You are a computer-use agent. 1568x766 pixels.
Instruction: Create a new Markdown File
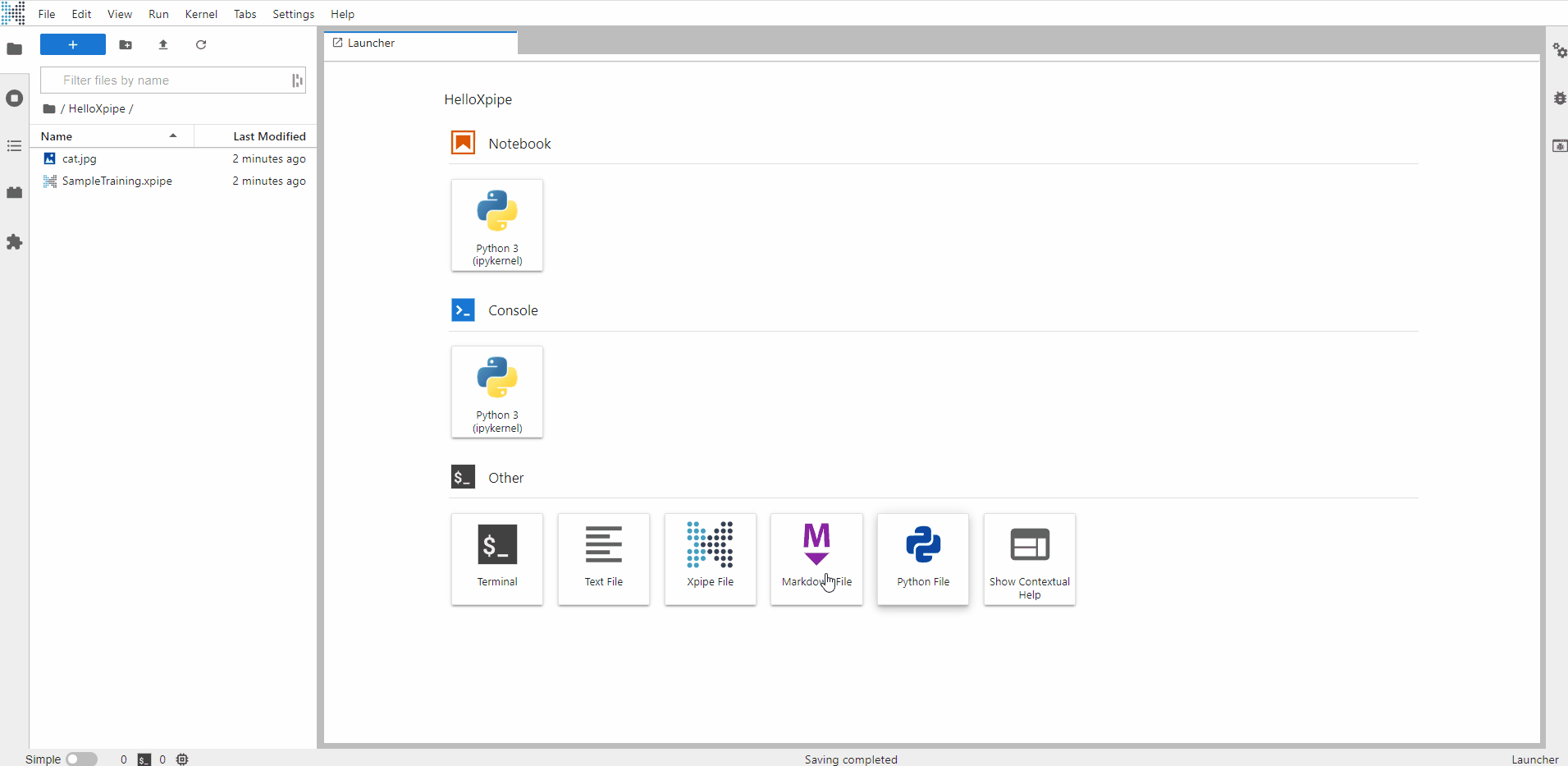coord(816,559)
